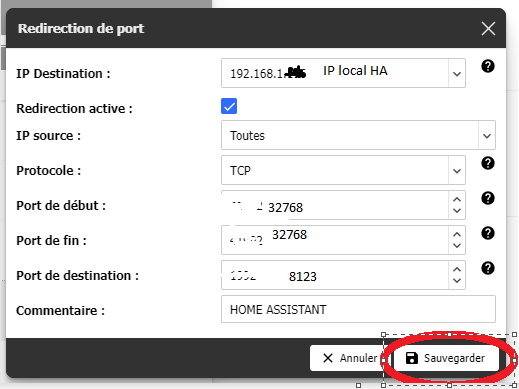Click the Annuler button text
This screenshot has width=519, height=389.
358,358
